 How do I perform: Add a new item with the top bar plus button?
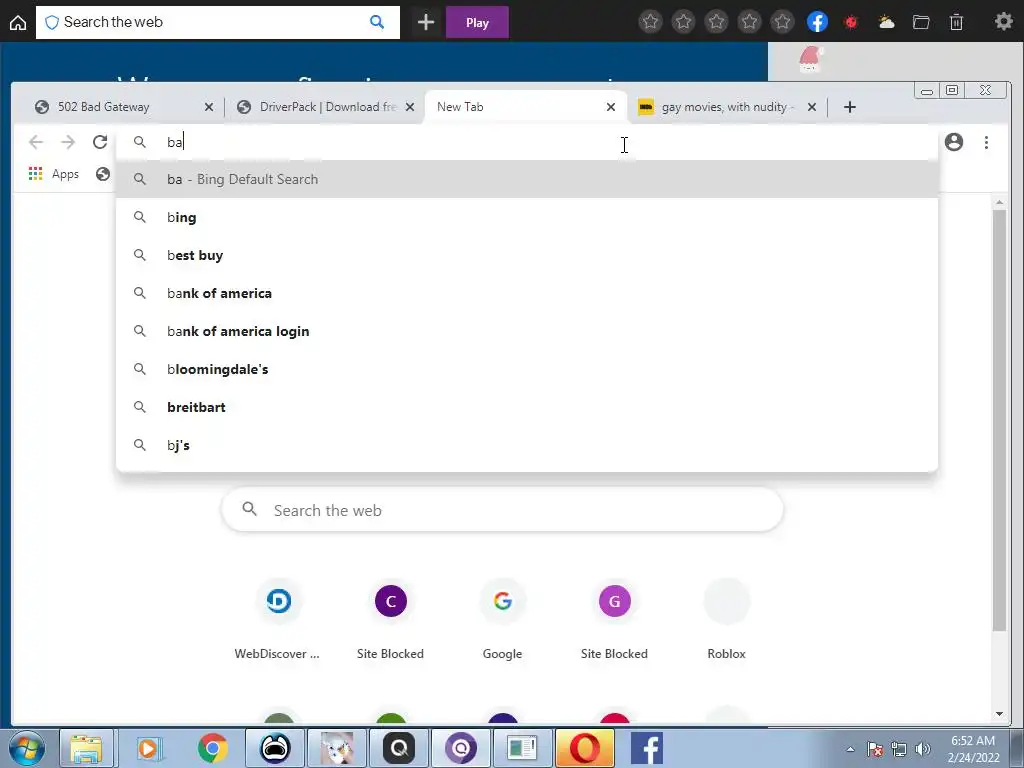coord(426,22)
